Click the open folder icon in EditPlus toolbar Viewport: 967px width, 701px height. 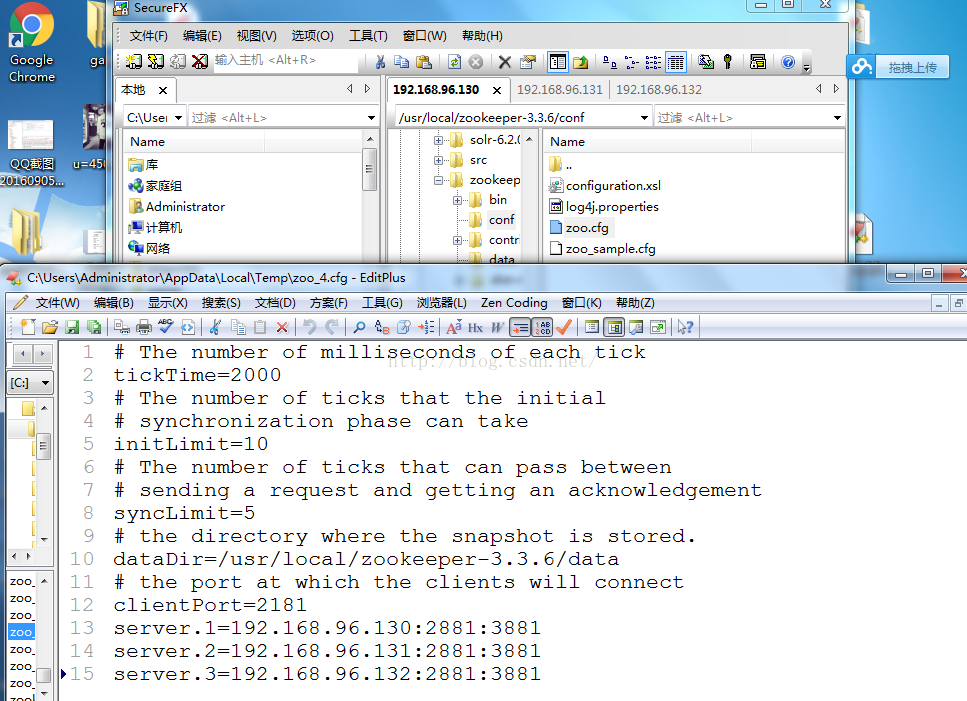tap(50, 327)
